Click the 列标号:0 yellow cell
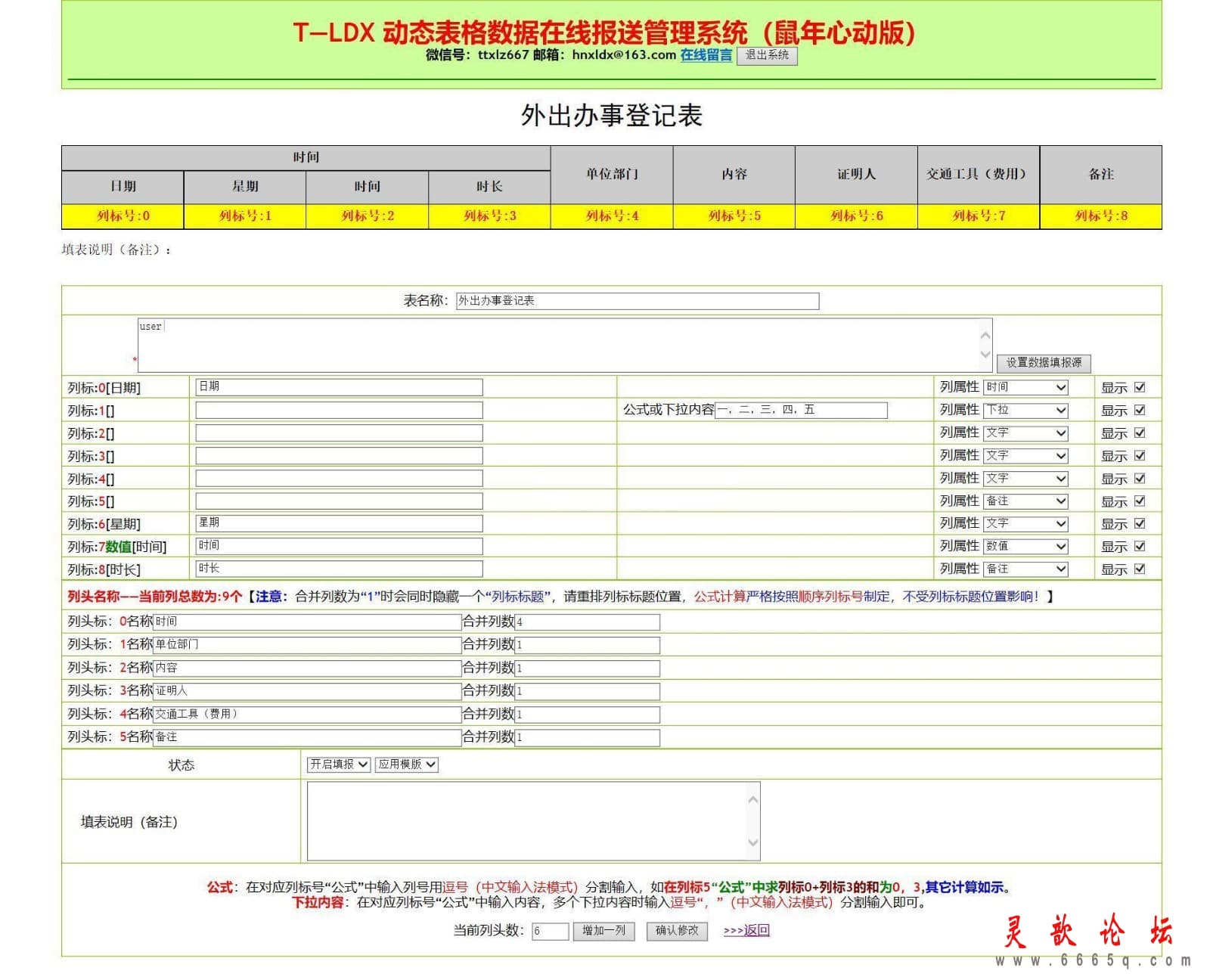The height and width of the screenshot is (980, 1210). [x=123, y=216]
